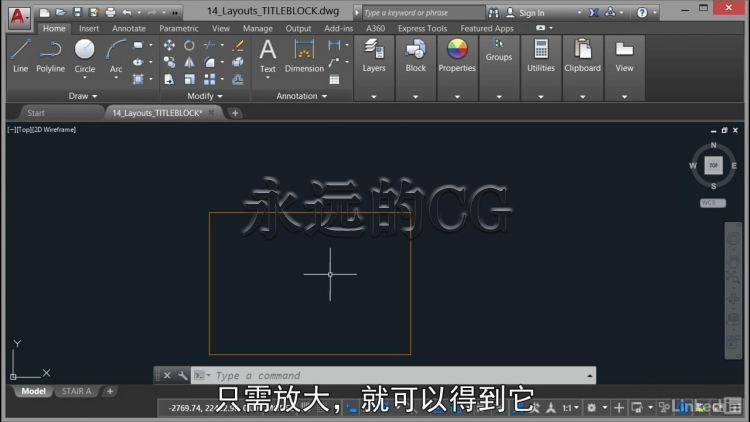Select the Arc tool
This screenshot has width=750, height=422.
[x=116, y=54]
